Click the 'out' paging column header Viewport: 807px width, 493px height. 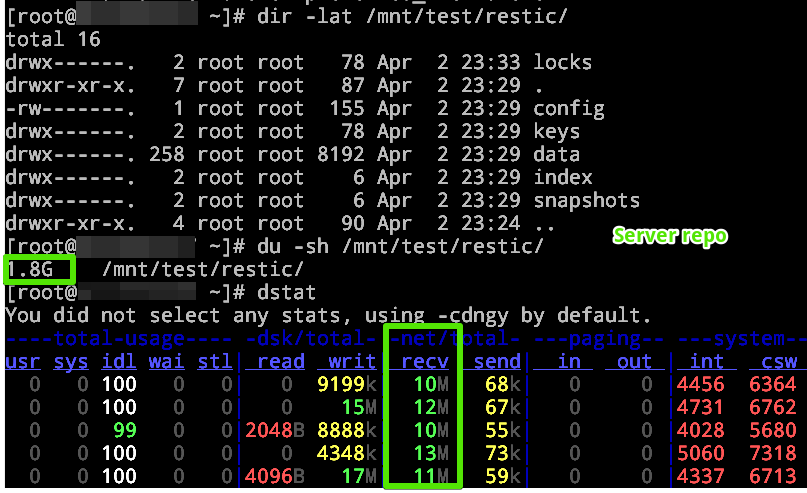(635, 362)
